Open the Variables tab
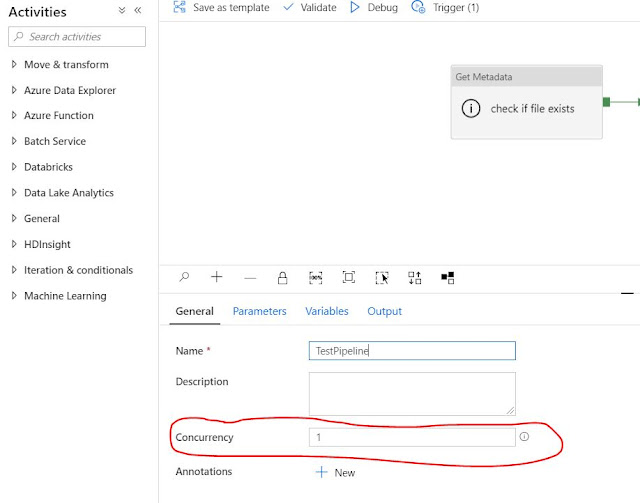640x503 pixels. [x=327, y=312]
